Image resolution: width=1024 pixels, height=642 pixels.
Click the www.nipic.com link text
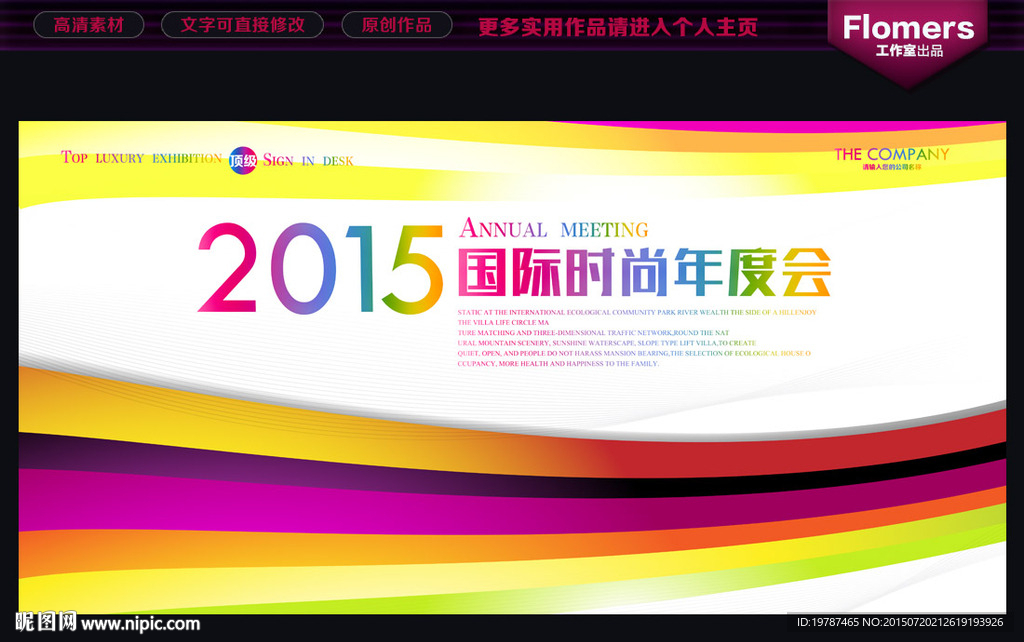[140, 624]
